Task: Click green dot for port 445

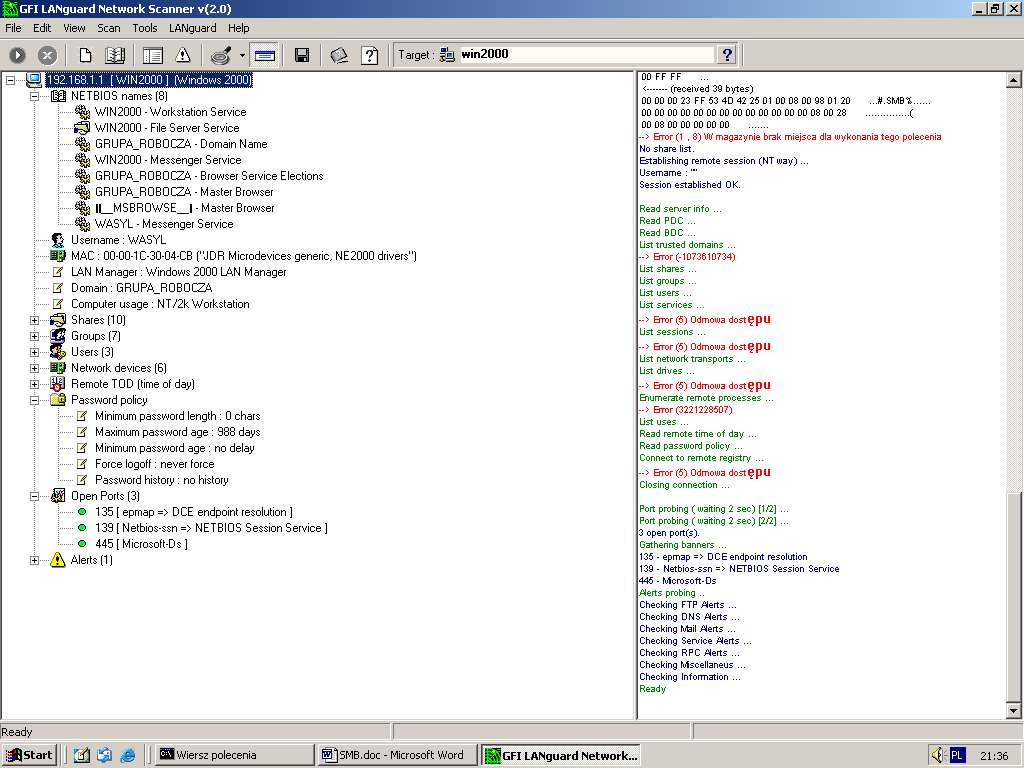Action: point(82,544)
